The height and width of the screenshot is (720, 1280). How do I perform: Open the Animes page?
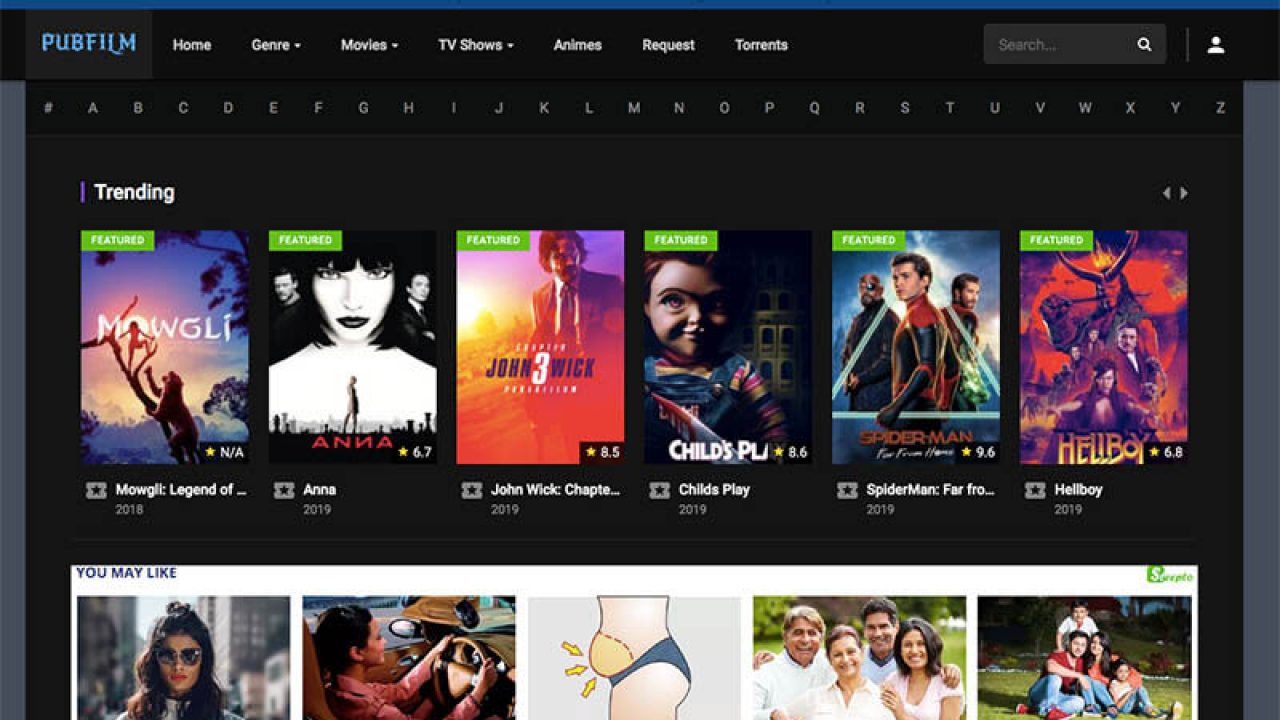click(x=578, y=45)
